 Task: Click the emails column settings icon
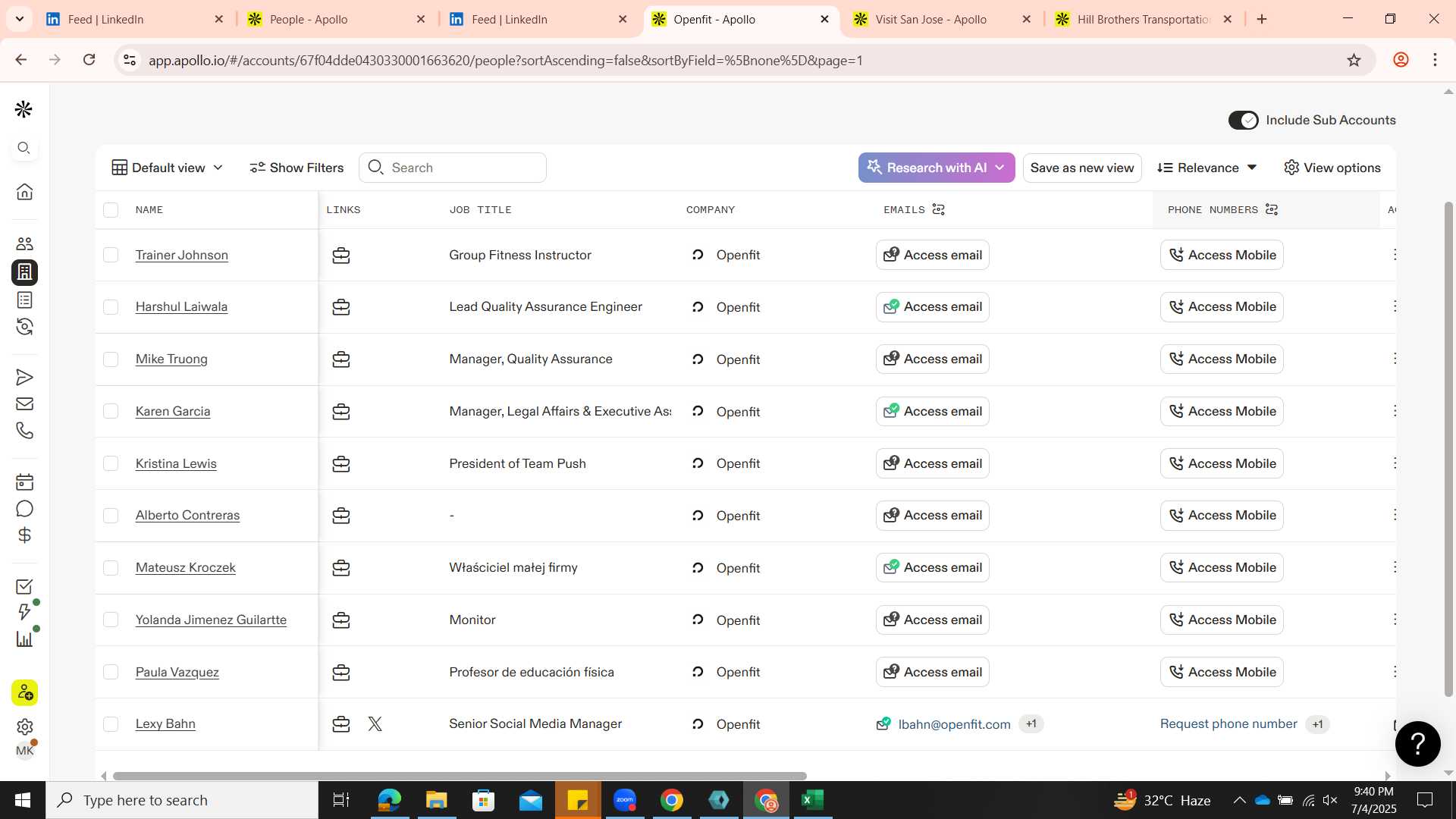pyautogui.click(x=938, y=209)
